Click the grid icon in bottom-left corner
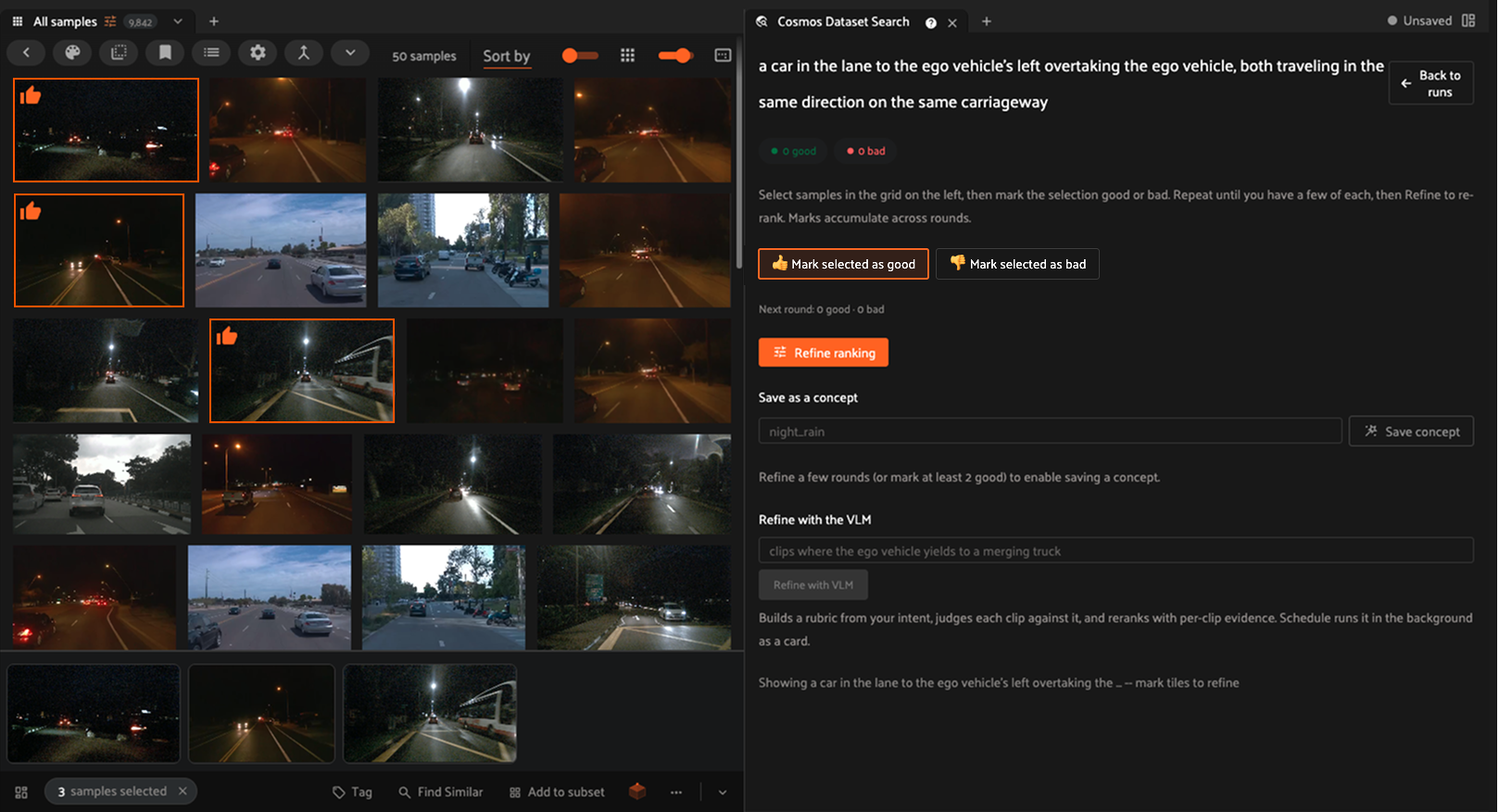Image resolution: width=1499 pixels, height=812 pixels. pos(21,793)
